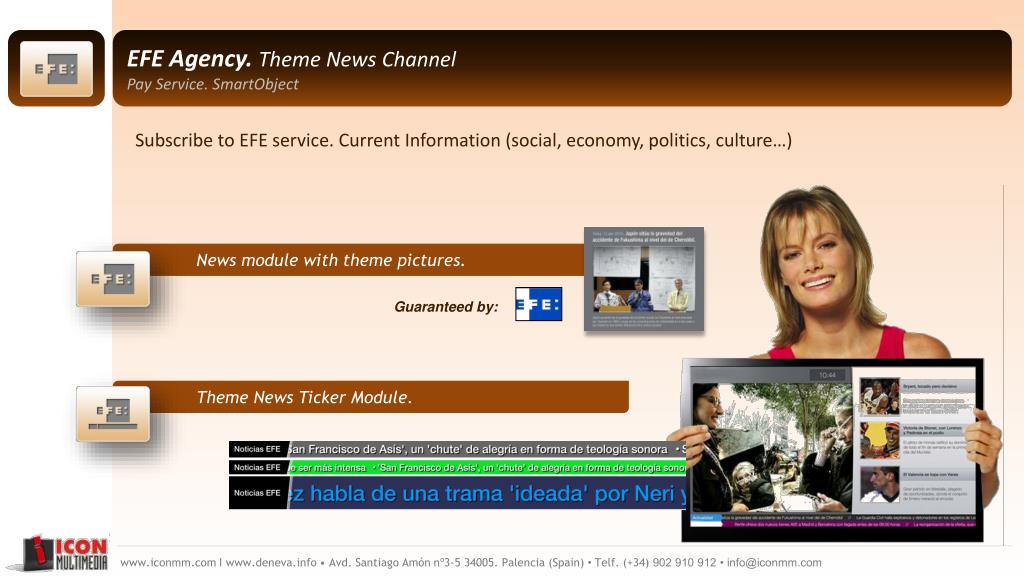Viewport: 1024px width, 576px height.
Task: Click the Subscribe to EFE service text
Action: tap(463, 140)
